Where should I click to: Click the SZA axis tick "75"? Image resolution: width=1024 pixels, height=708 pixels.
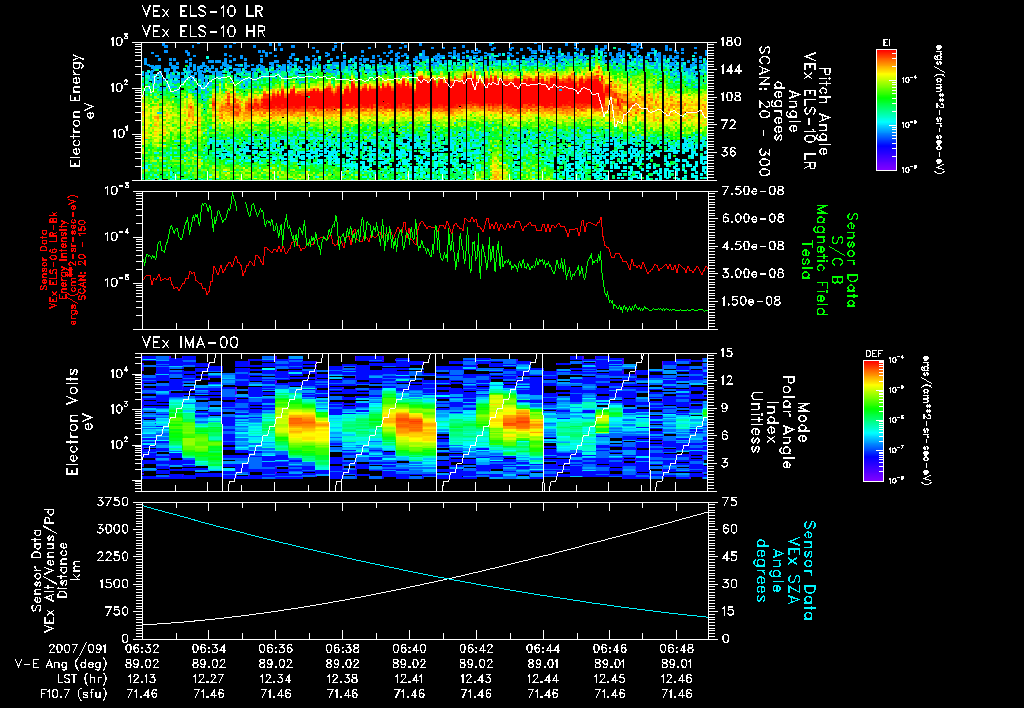click(x=729, y=502)
